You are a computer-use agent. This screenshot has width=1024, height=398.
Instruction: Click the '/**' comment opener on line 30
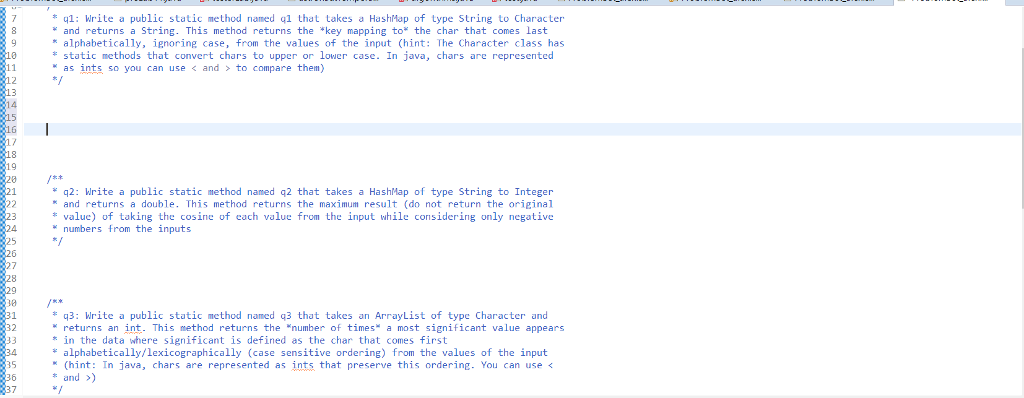55,303
